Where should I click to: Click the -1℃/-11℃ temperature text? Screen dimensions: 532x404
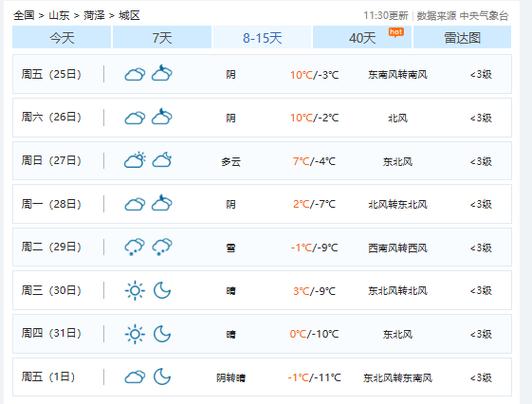pos(315,378)
